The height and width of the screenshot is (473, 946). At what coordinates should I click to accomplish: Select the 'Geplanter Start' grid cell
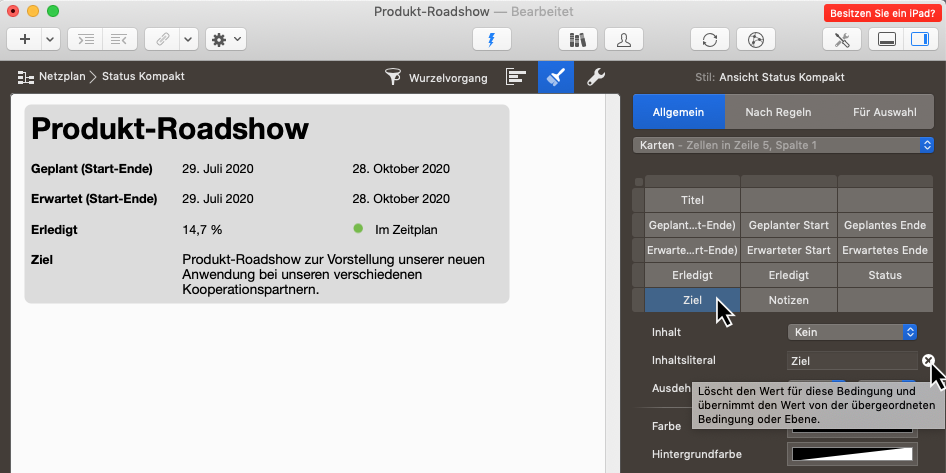(788, 225)
